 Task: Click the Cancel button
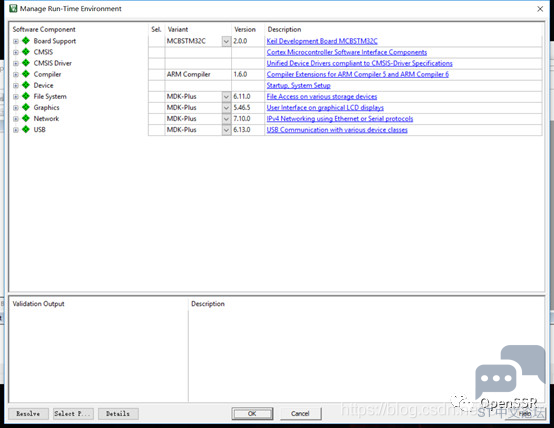coord(300,414)
